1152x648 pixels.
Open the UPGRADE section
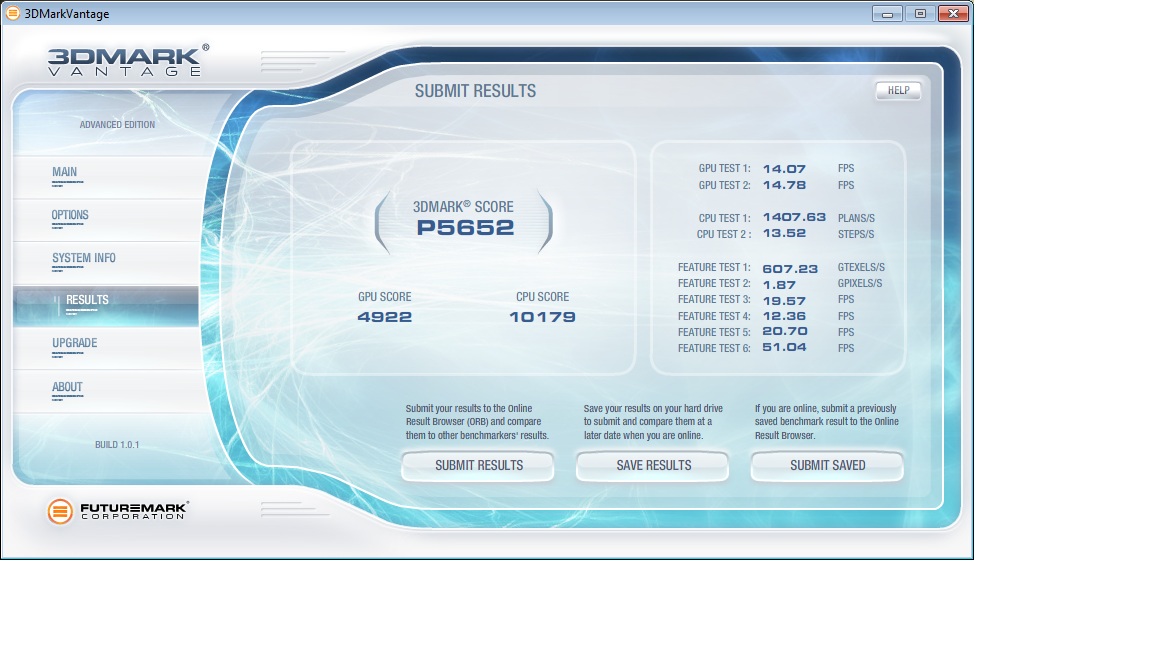[x=106, y=348]
